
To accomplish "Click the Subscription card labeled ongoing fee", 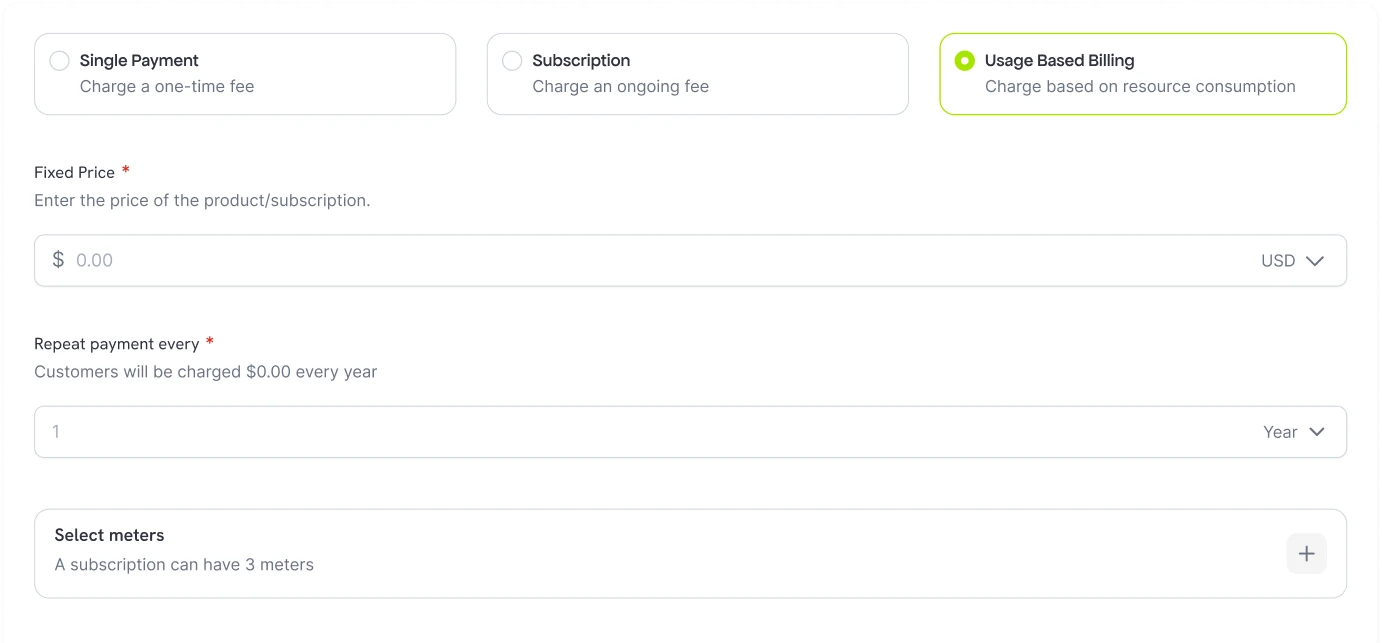I will 697,73.
